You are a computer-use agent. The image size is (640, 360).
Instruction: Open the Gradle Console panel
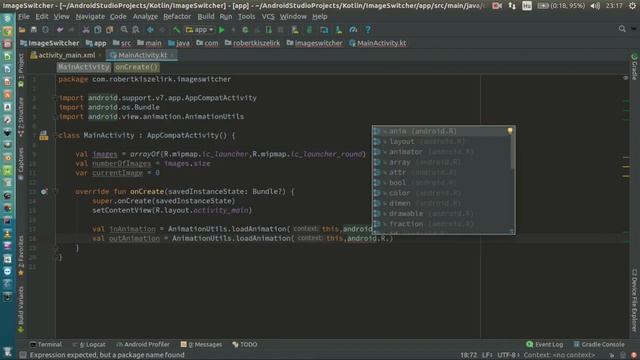tap(599, 344)
